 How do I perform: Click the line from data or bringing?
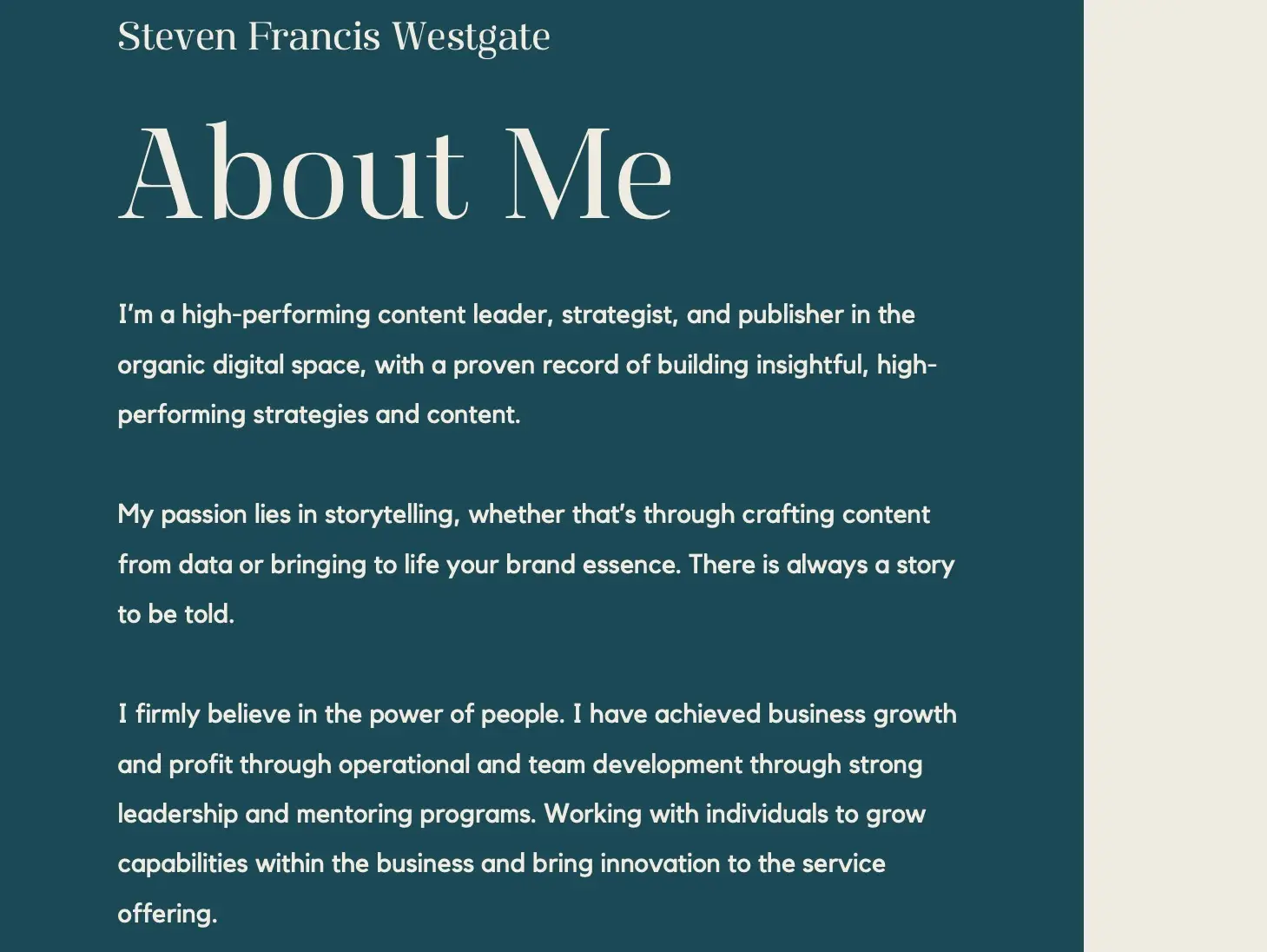pos(536,565)
